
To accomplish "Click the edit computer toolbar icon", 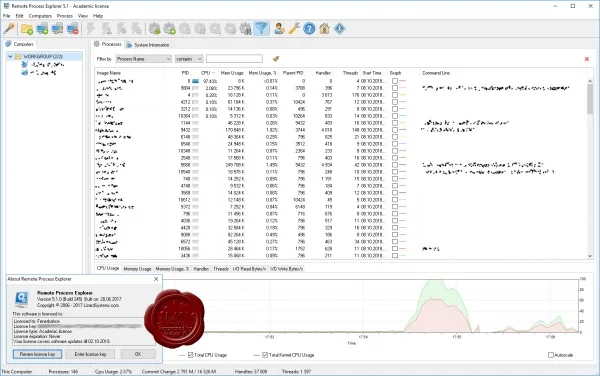I will [x=57, y=29].
